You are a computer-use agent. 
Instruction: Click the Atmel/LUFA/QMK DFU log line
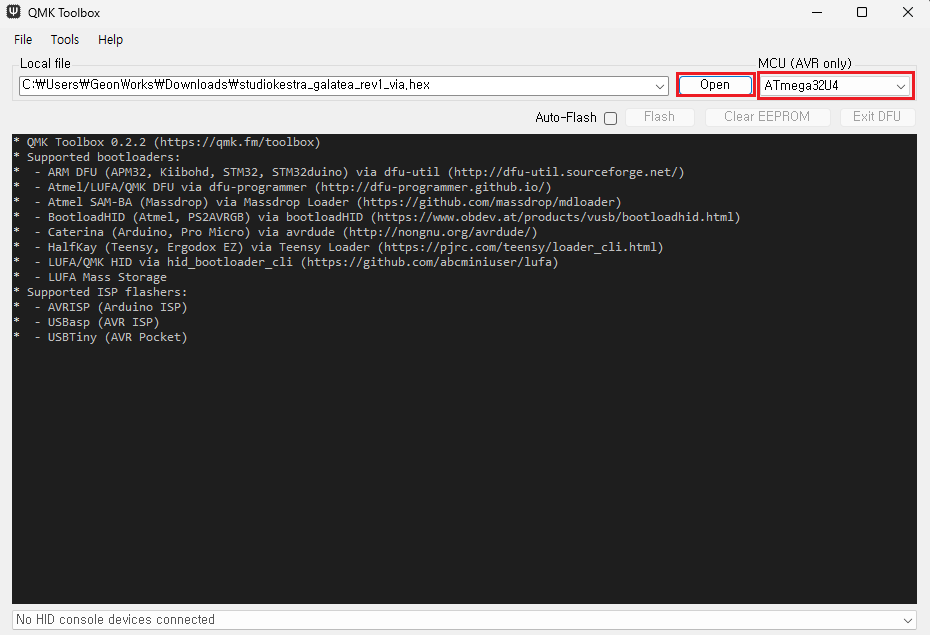[x=283, y=187]
